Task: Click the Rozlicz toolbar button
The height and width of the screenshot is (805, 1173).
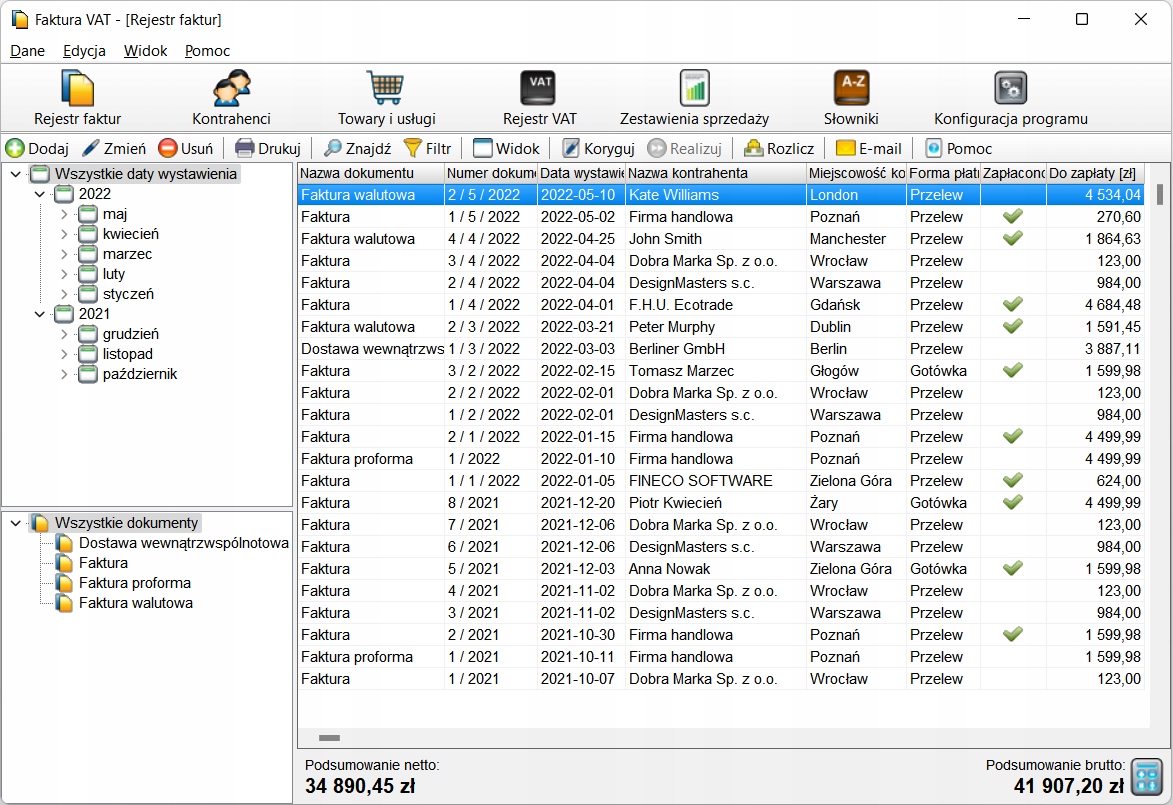Action: 778,149
